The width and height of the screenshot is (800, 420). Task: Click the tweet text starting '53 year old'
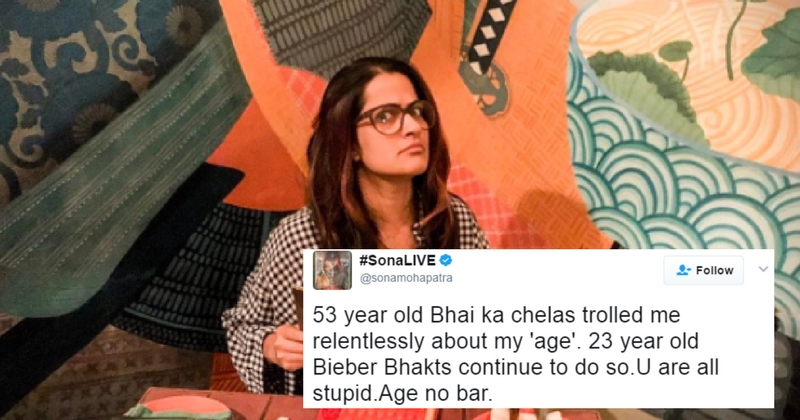515,354
